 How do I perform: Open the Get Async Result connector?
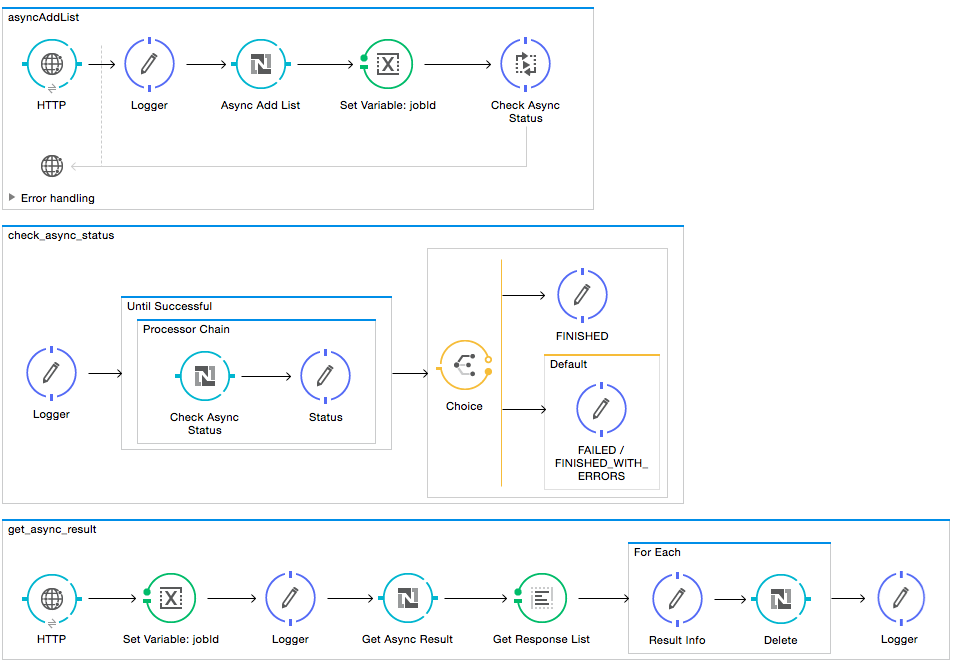point(407,598)
